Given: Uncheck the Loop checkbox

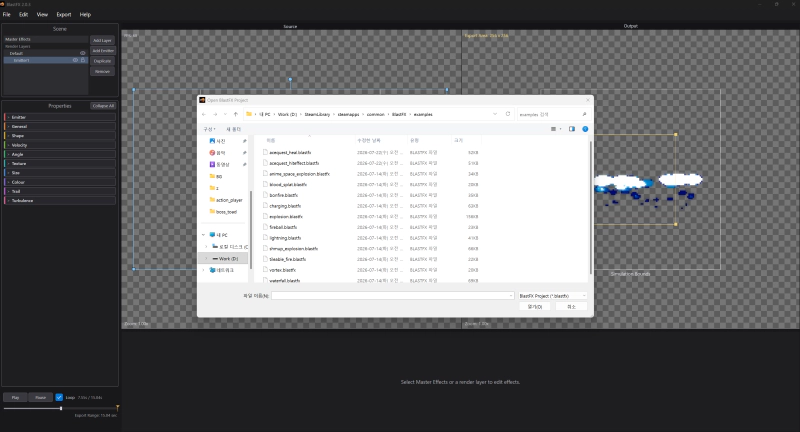Looking at the screenshot, I should (x=59, y=397).
